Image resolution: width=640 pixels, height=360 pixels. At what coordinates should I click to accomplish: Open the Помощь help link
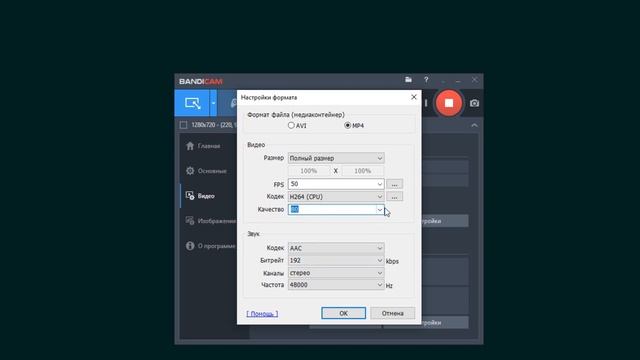point(262,313)
